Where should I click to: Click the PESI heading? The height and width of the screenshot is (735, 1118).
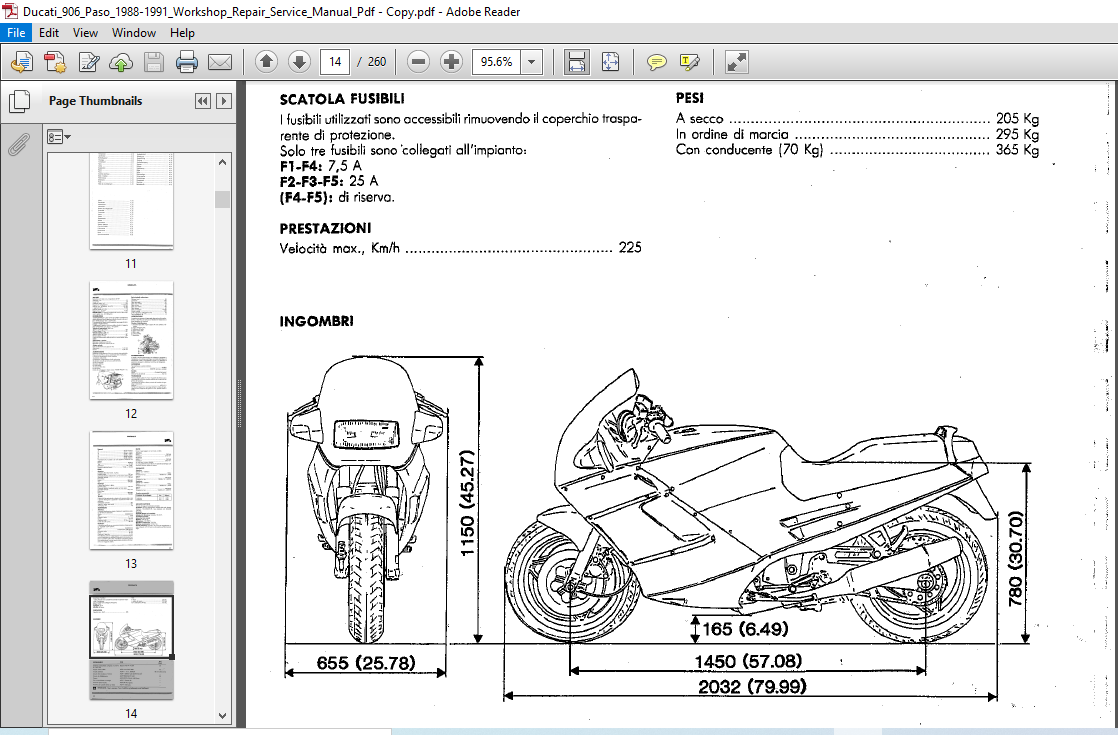click(689, 98)
